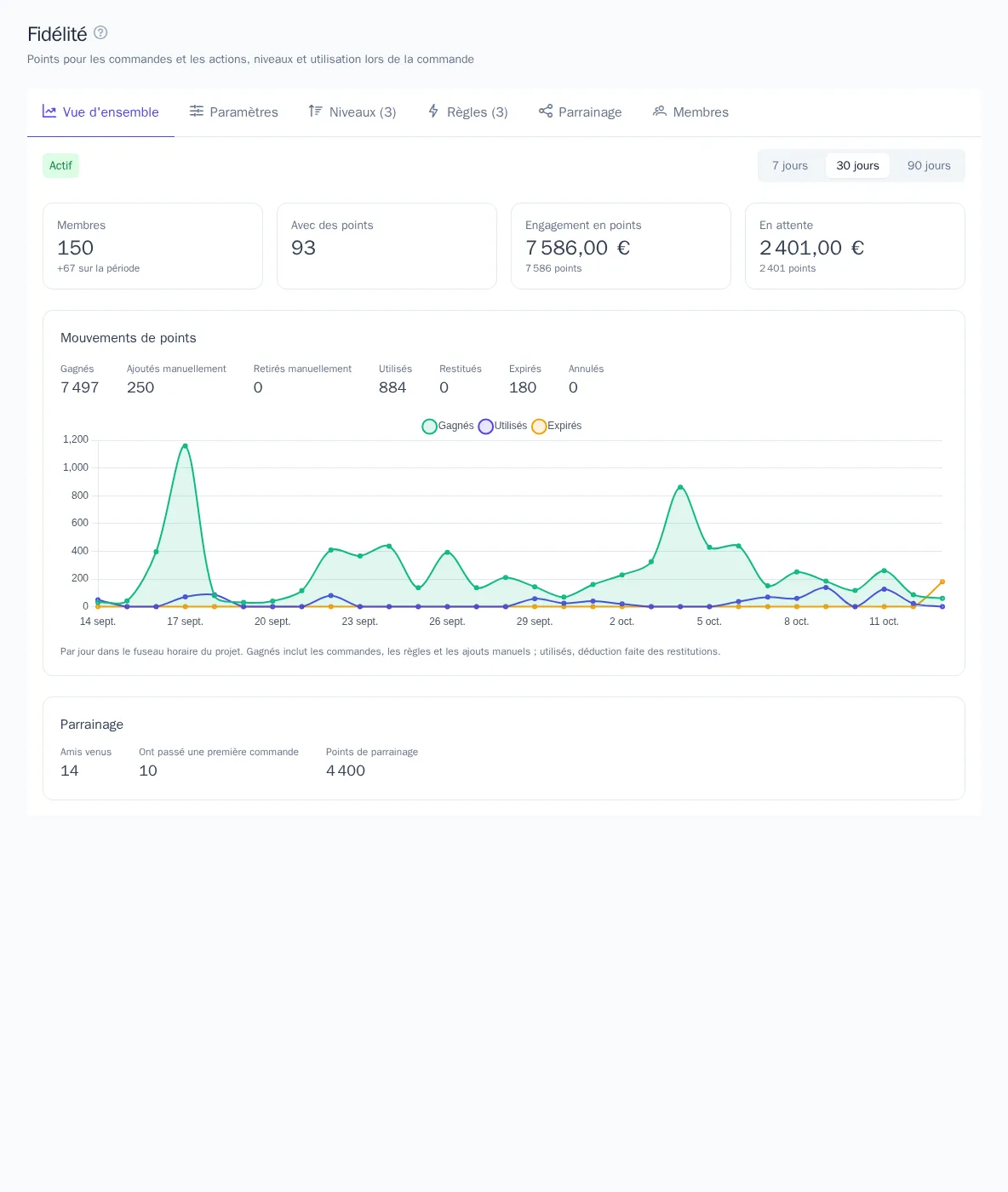Click the Amis venus value 14
Image resolution: width=1008 pixels, height=1192 pixels.
point(70,771)
